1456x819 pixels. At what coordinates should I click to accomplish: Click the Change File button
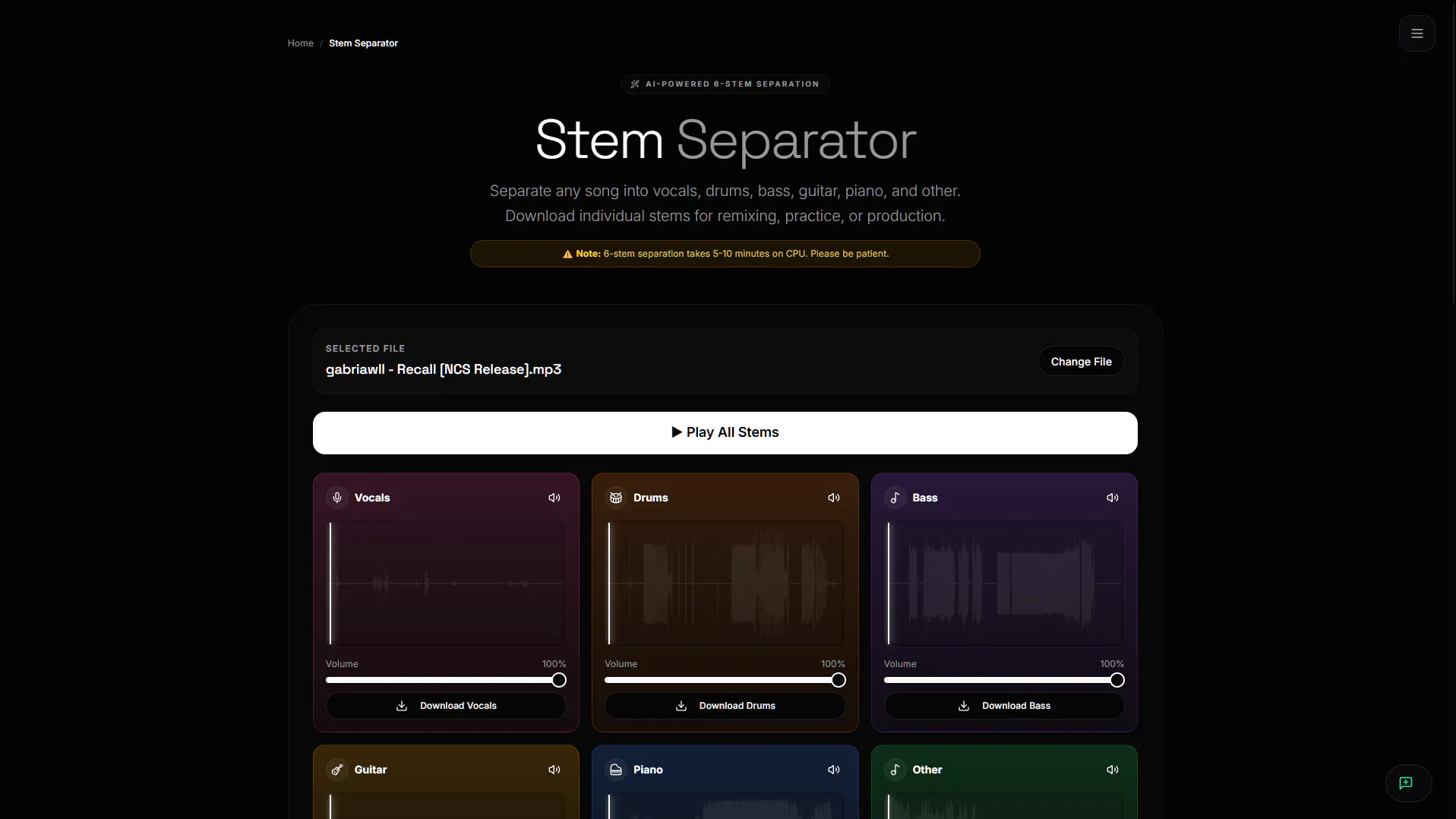[1081, 362]
